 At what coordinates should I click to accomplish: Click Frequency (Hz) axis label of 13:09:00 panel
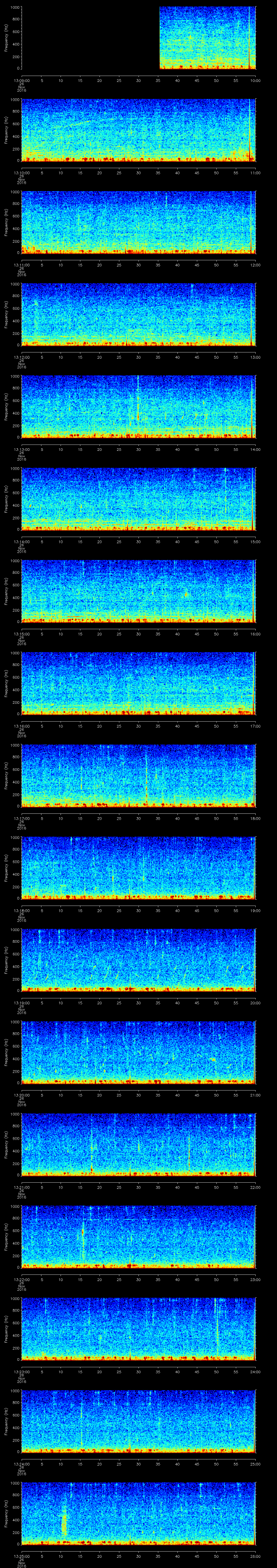tap(6, 38)
